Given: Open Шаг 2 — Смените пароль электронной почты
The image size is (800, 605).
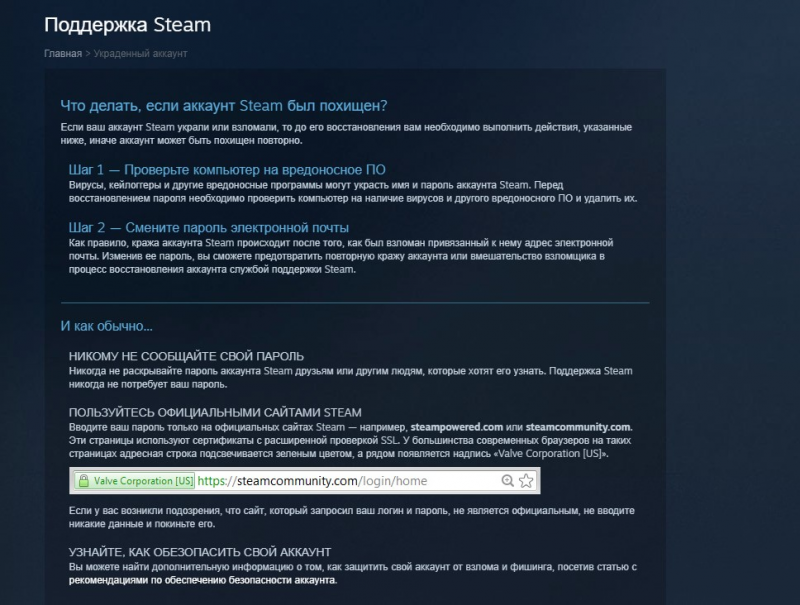Looking at the screenshot, I should (209, 228).
